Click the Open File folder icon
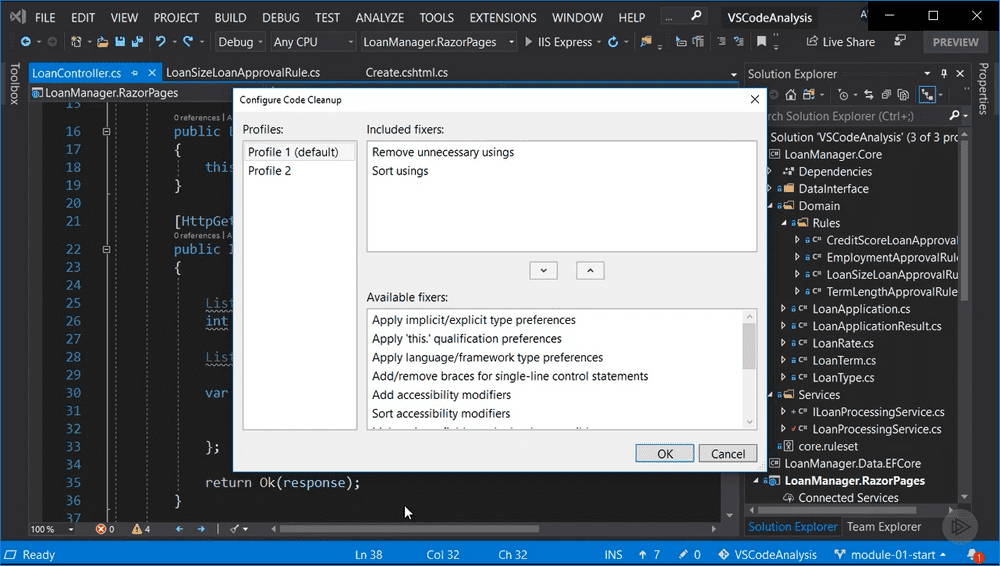 coord(102,42)
